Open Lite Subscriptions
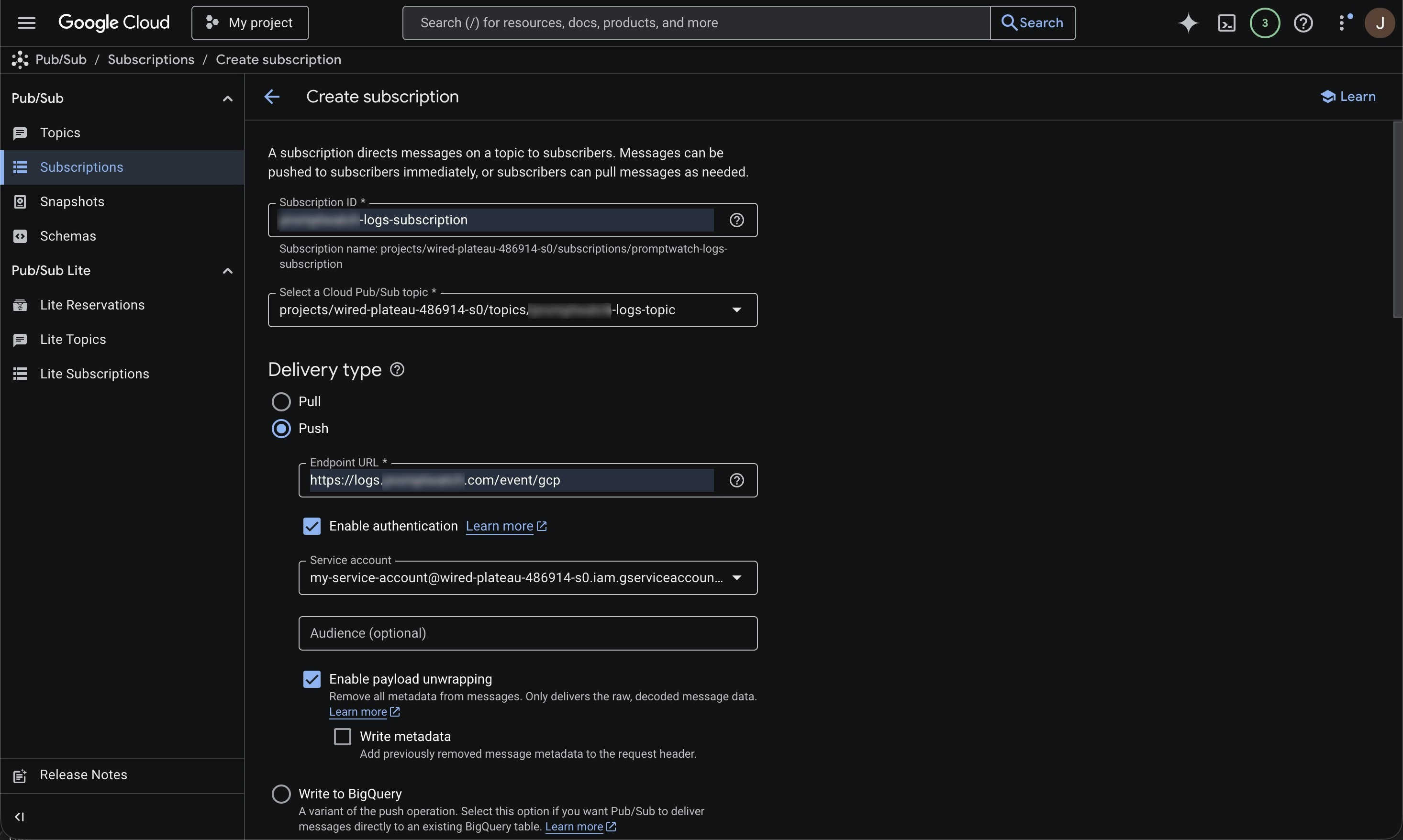Viewport: 1403px width, 840px height. [95, 374]
